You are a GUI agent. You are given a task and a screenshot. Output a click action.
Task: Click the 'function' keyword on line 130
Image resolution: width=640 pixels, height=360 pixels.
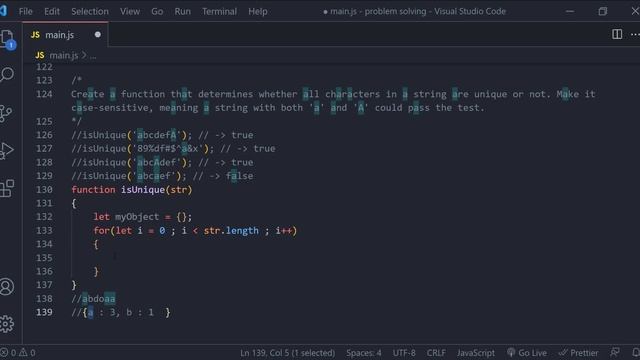[93, 190]
